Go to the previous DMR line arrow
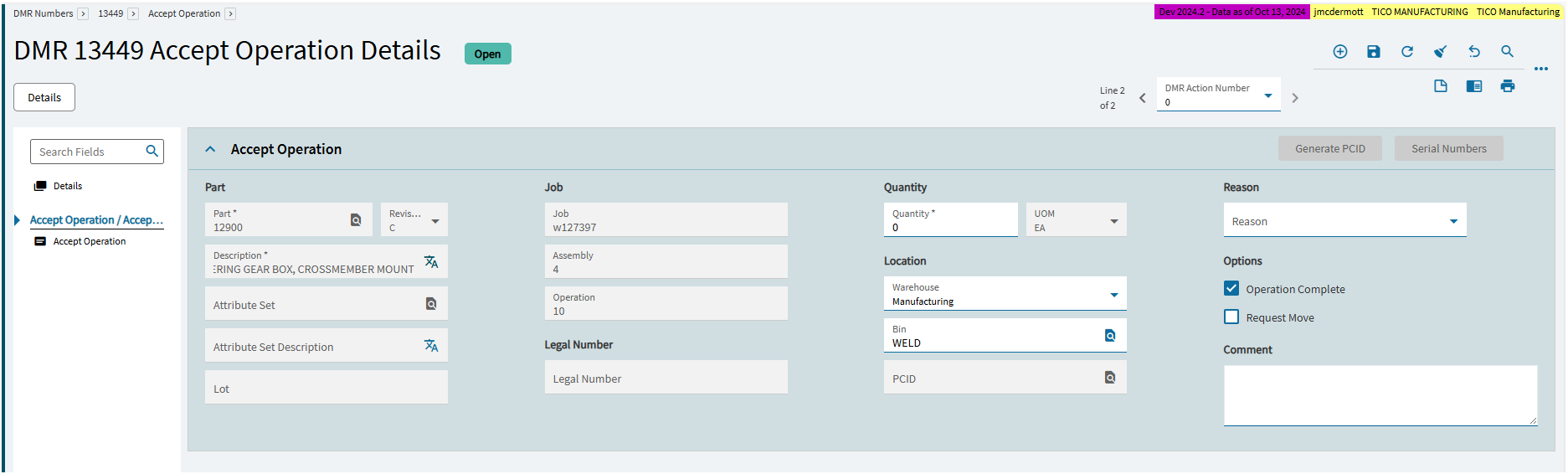 pos(1143,98)
